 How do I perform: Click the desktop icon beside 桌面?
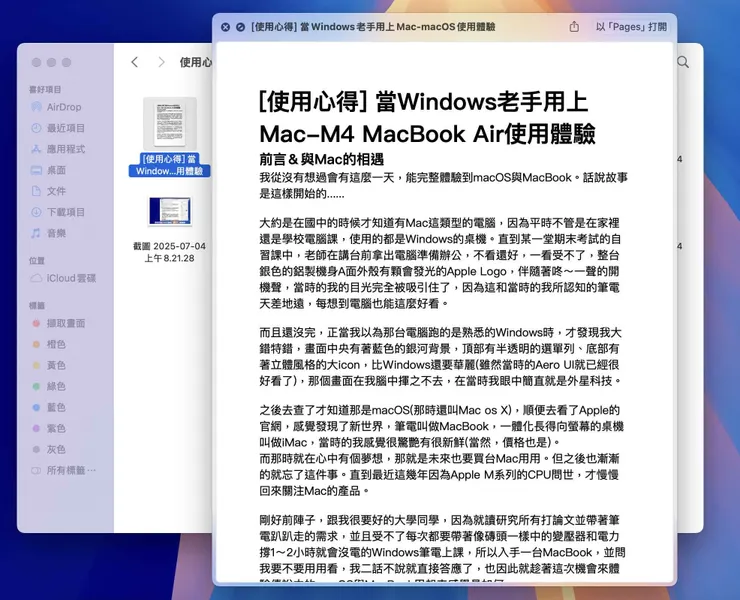36,170
